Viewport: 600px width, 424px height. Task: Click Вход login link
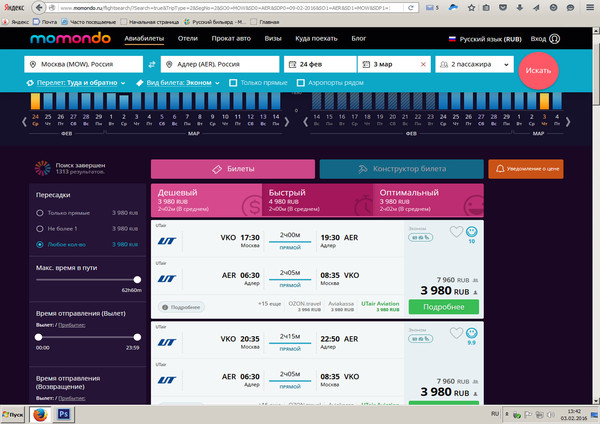click(x=538, y=39)
